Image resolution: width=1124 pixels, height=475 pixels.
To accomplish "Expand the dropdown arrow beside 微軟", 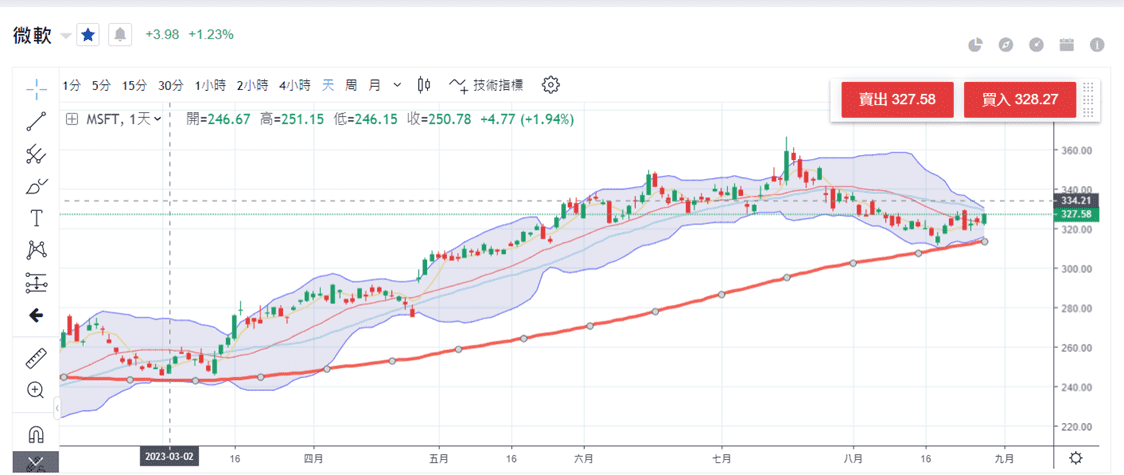I will pyautogui.click(x=66, y=36).
